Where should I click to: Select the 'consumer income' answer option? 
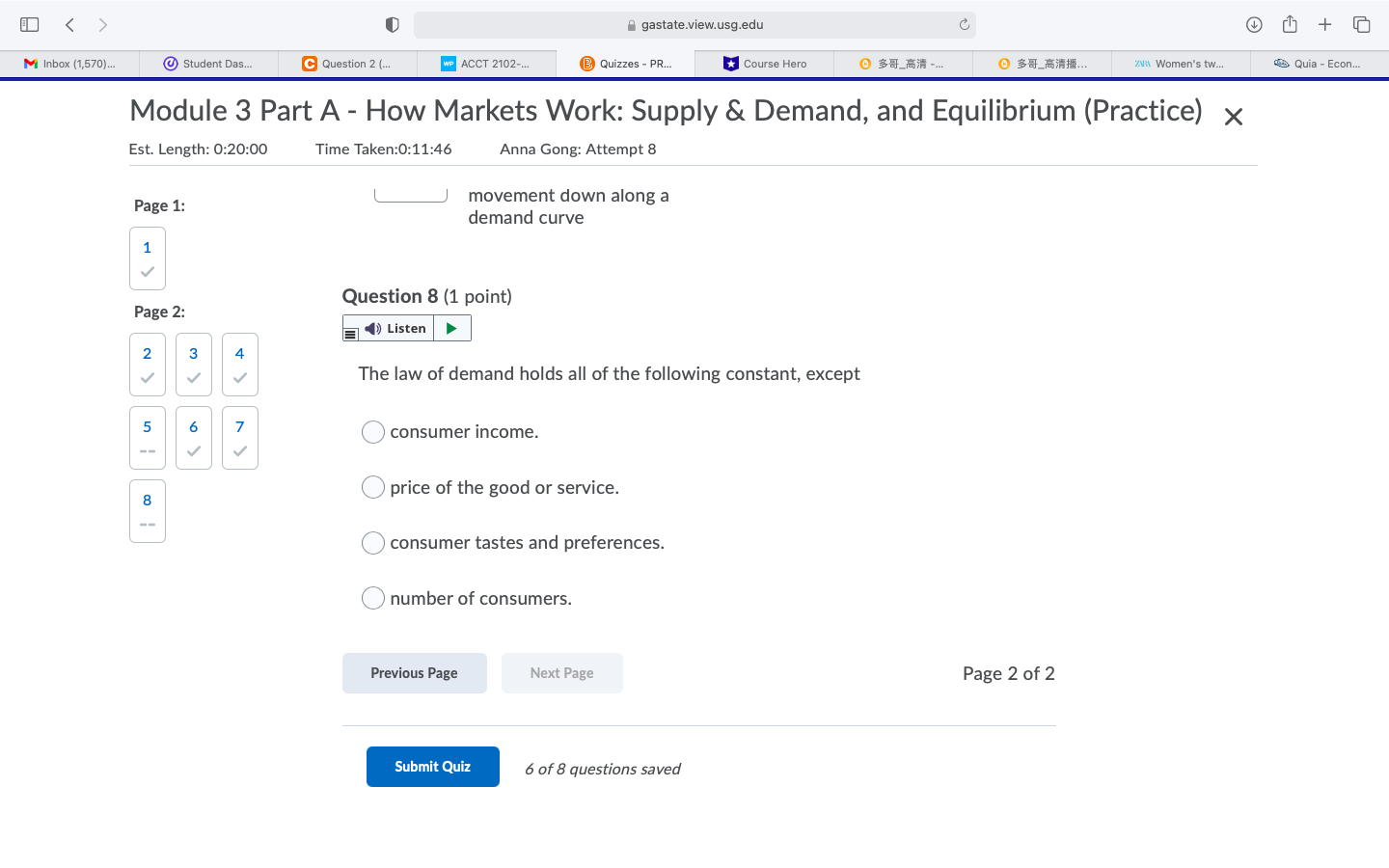tap(373, 432)
